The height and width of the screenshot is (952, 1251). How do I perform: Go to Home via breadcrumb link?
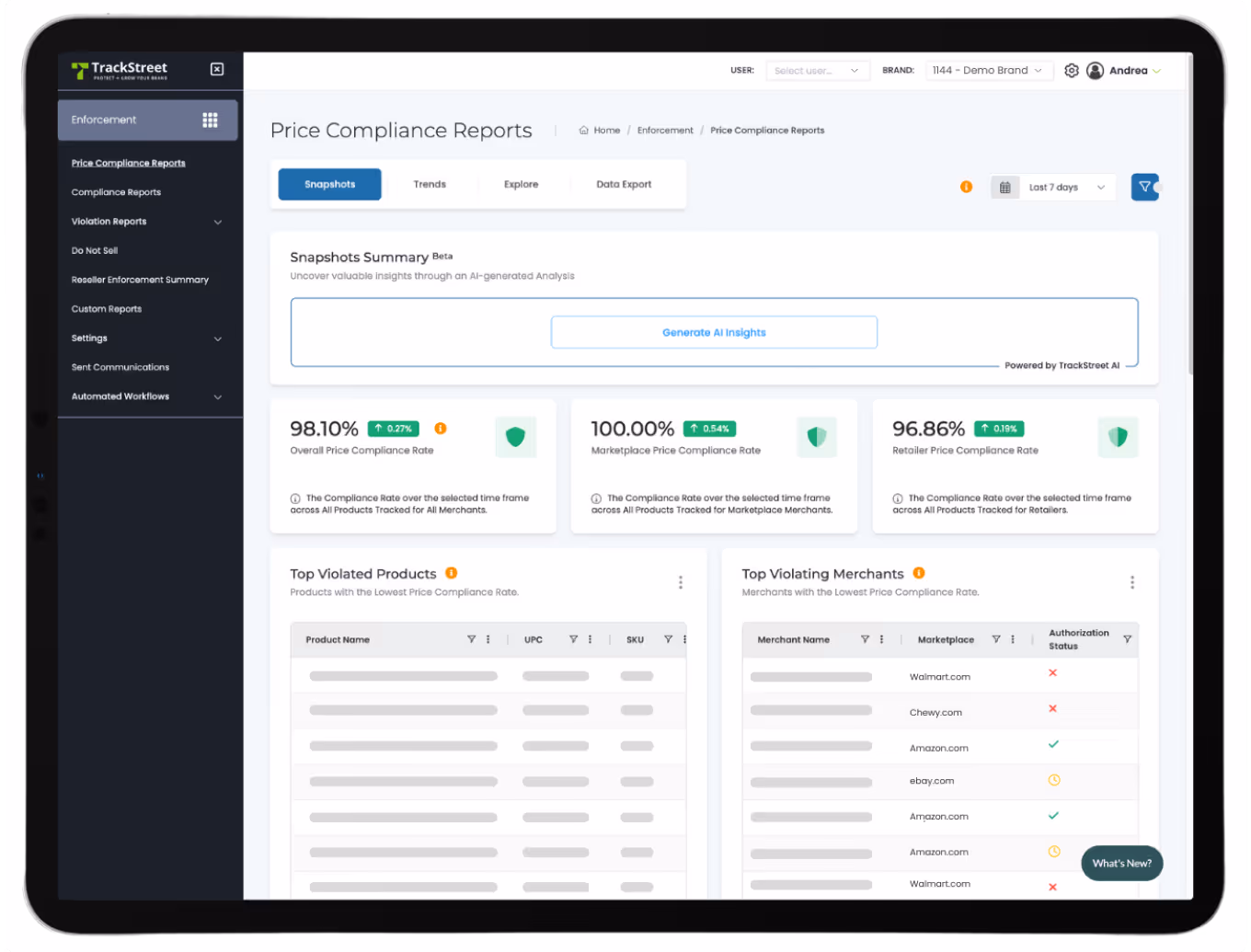pos(607,131)
